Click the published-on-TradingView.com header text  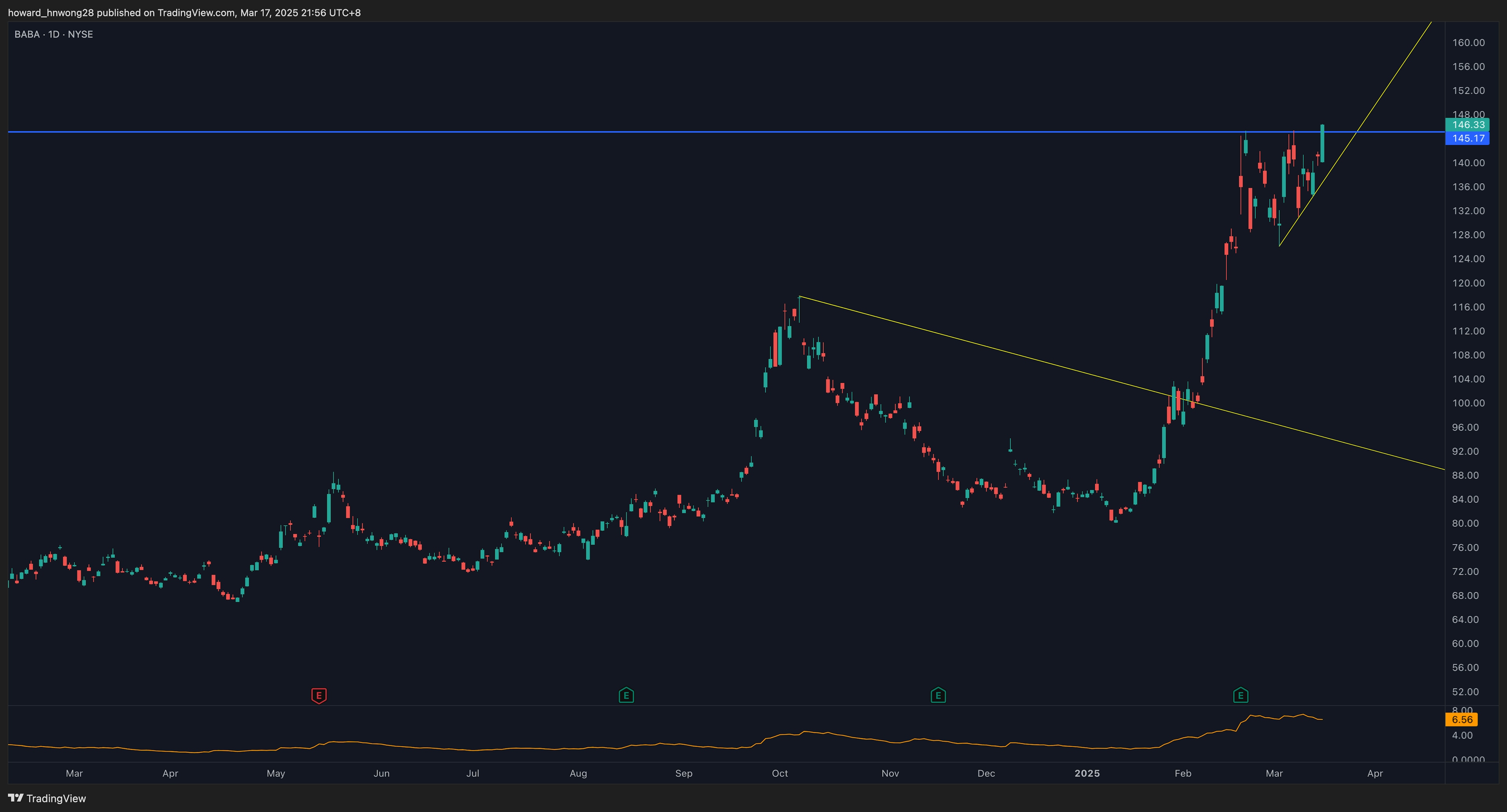(x=184, y=12)
